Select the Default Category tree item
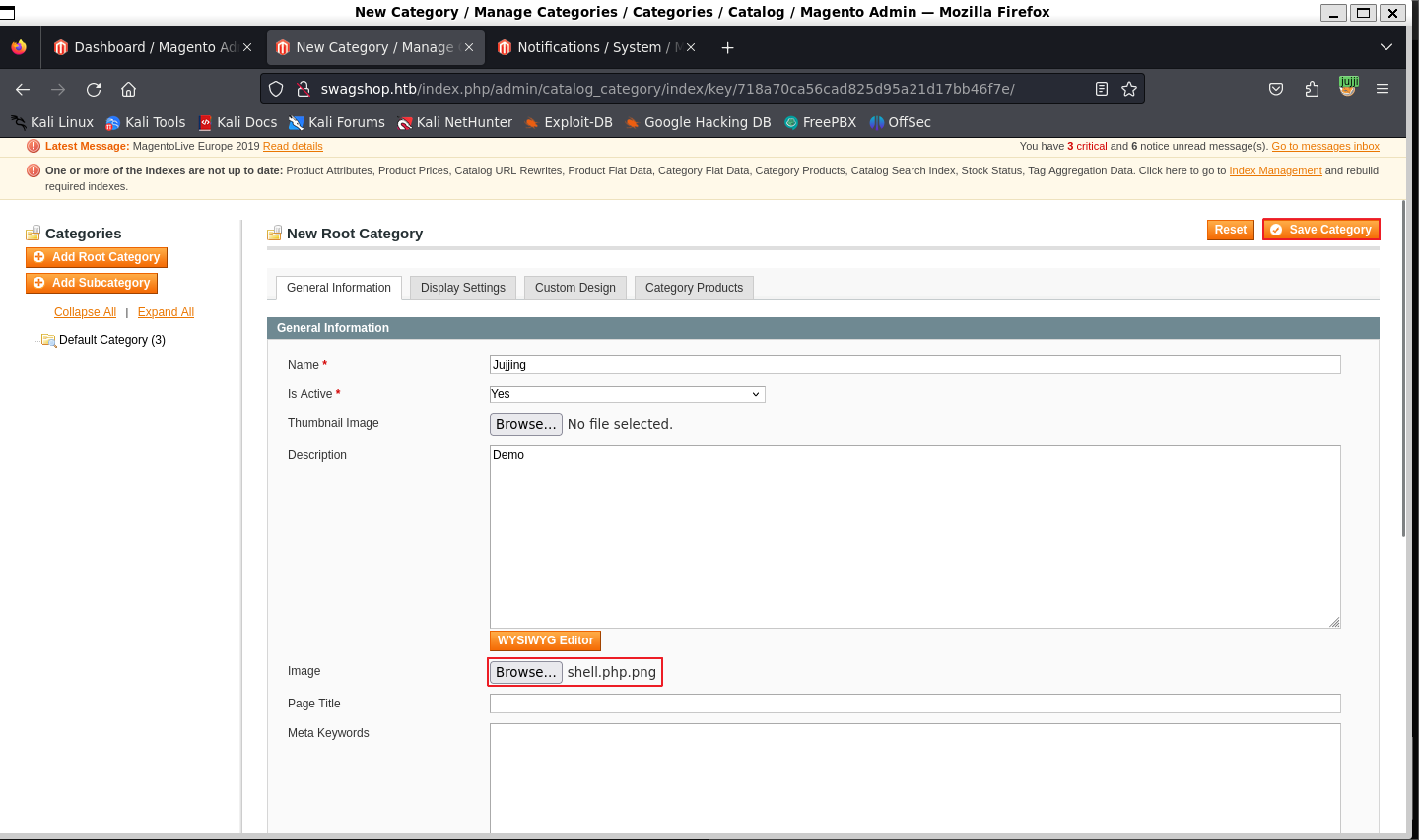The width and height of the screenshot is (1419, 840). (111, 339)
